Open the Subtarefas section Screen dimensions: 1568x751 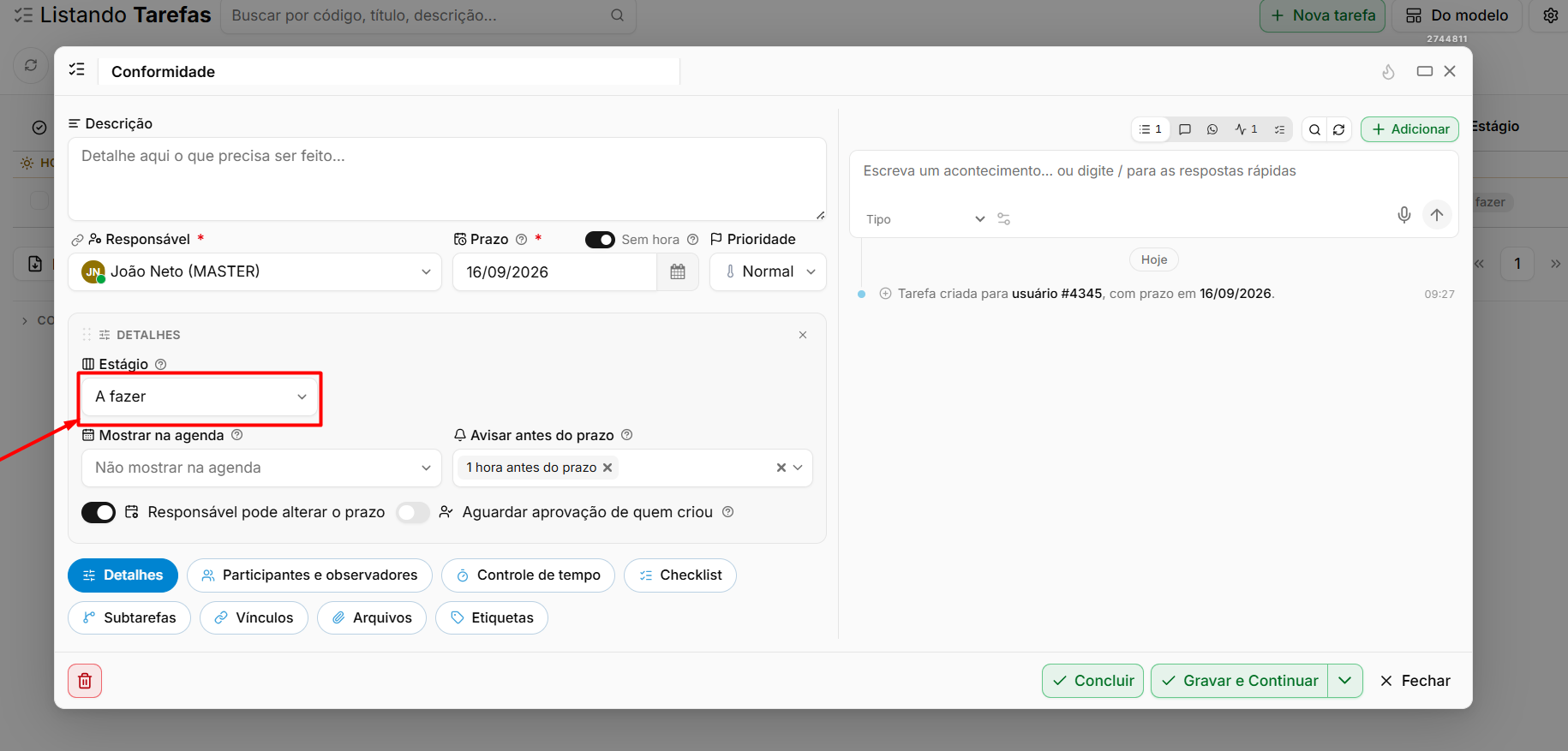(129, 618)
